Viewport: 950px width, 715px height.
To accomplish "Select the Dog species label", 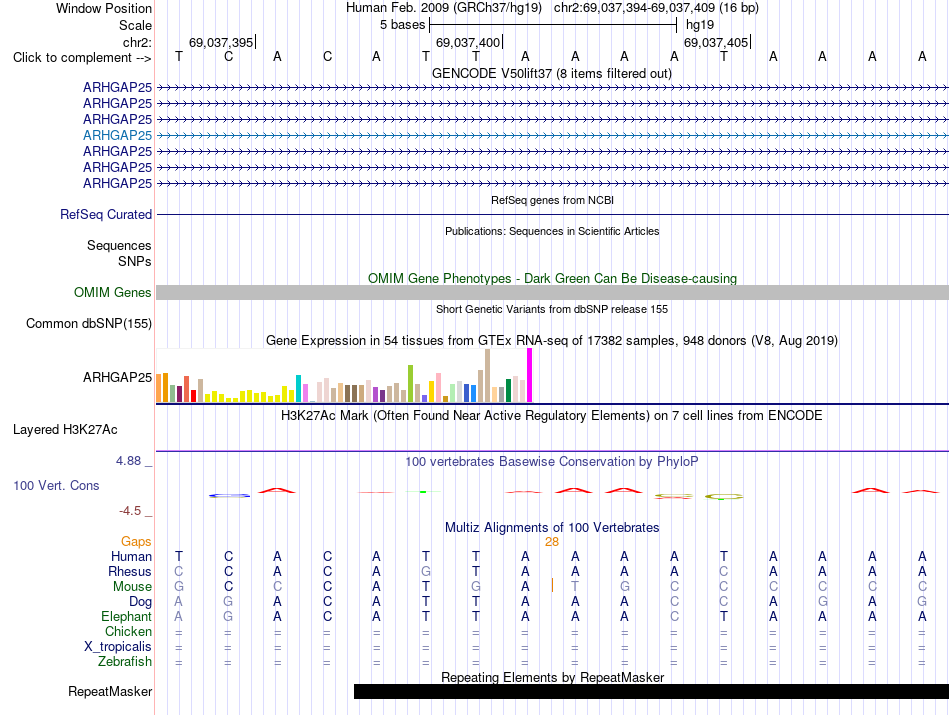I will point(140,602).
